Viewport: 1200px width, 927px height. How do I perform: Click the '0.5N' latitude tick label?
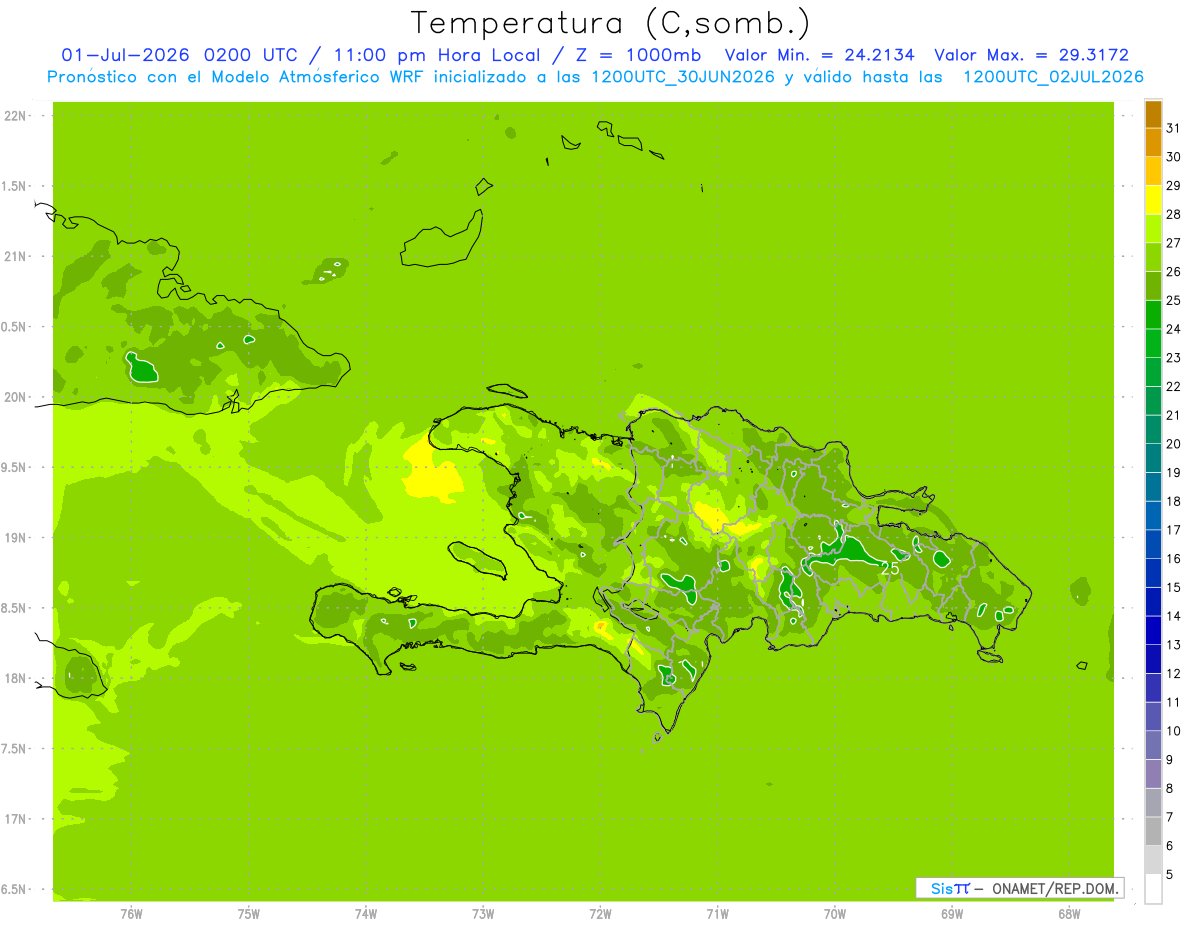(15, 327)
